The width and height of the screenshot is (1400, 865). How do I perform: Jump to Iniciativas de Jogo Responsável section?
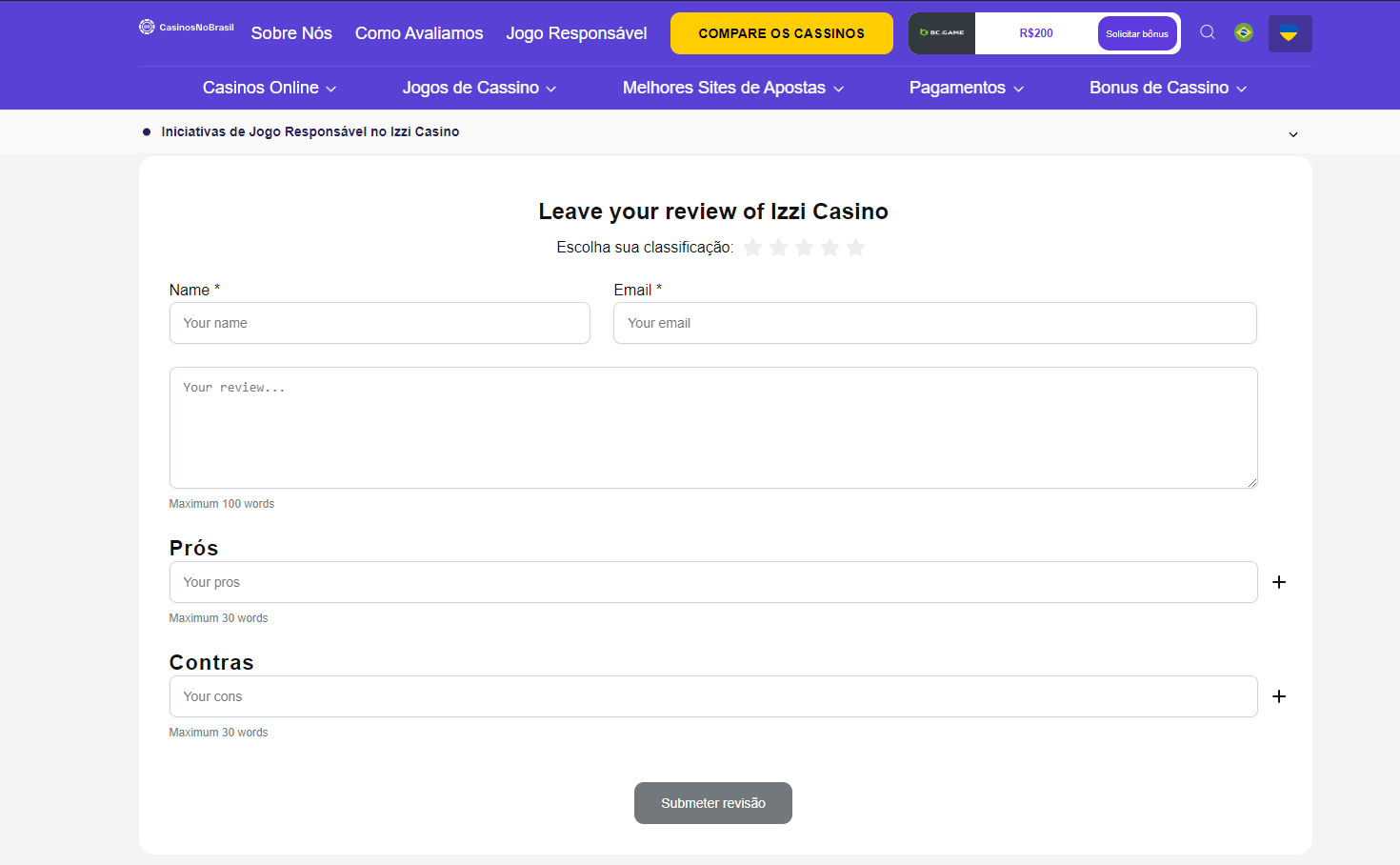pos(310,131)
